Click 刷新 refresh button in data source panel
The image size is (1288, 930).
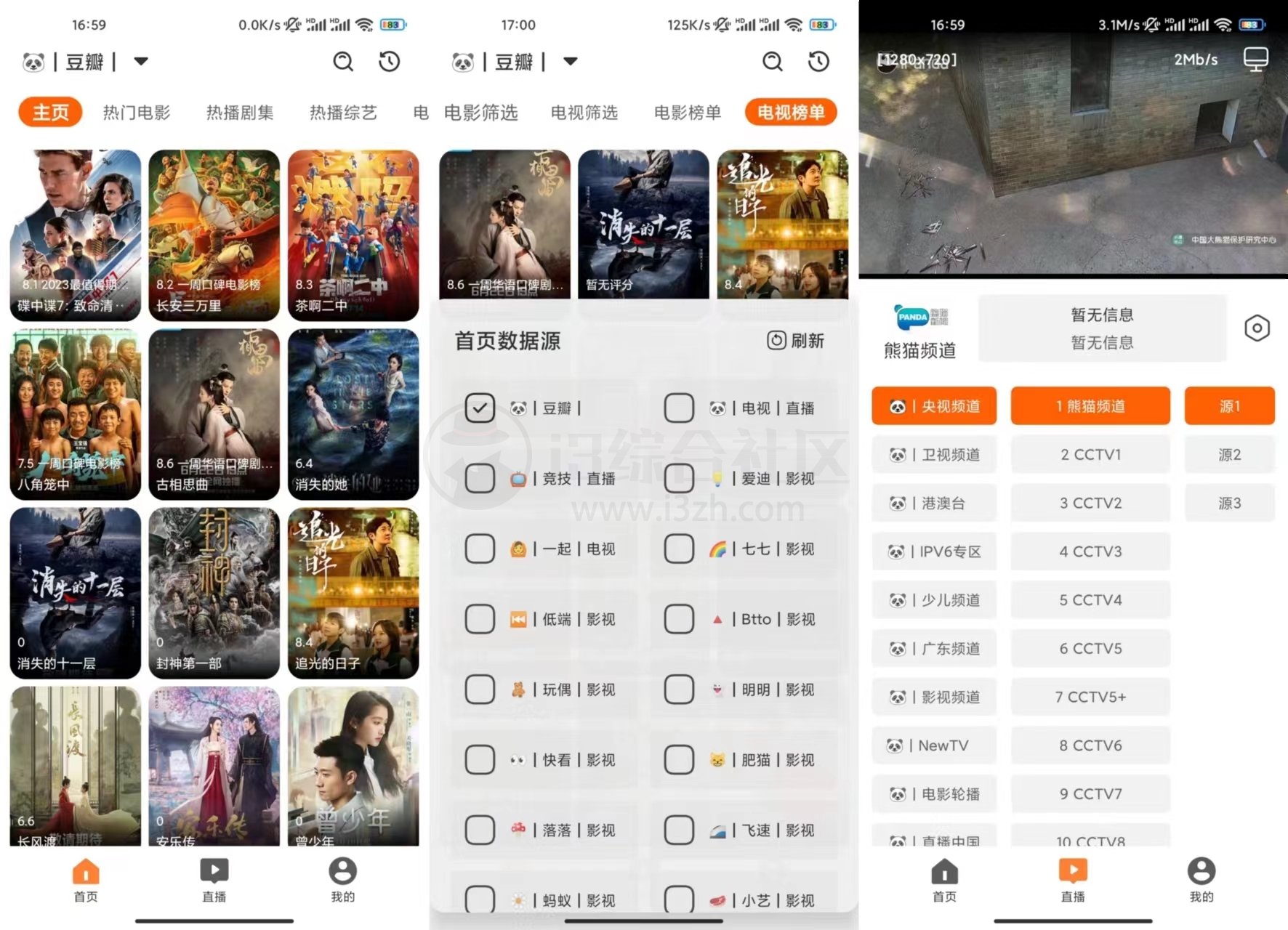click(x=796, y=341)
